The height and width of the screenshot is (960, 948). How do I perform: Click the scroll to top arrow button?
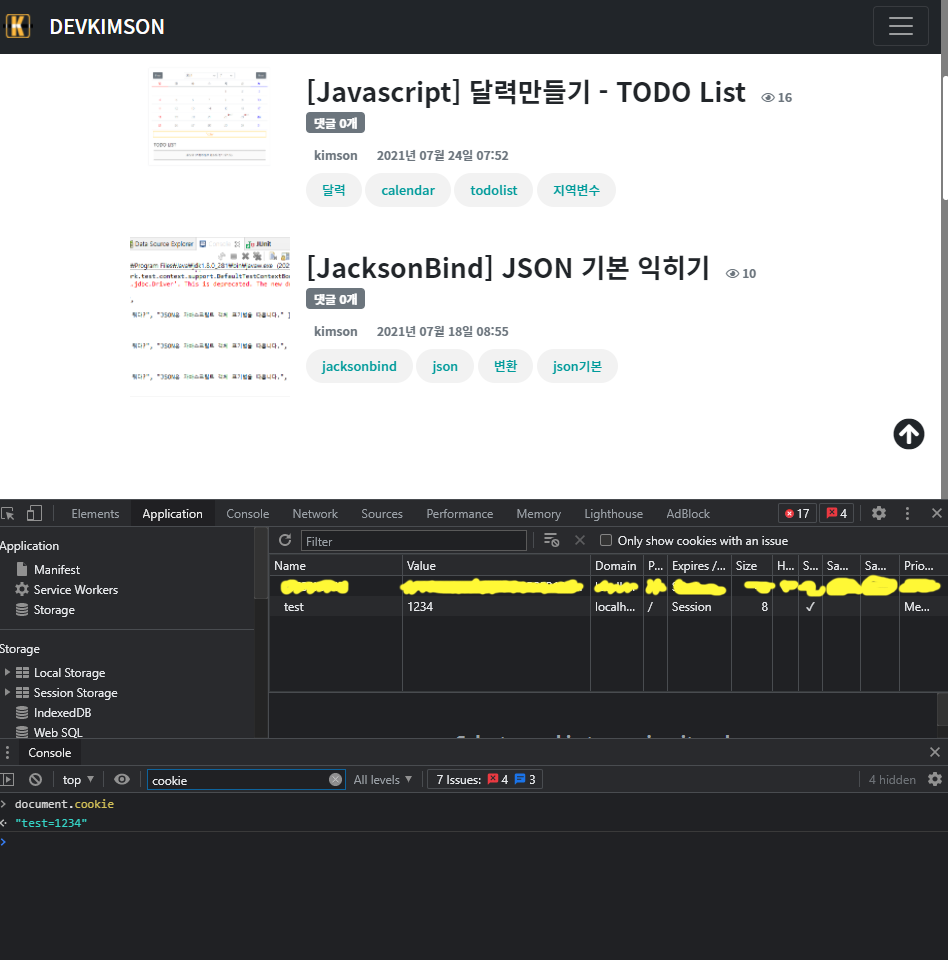[x=908, y=433]
